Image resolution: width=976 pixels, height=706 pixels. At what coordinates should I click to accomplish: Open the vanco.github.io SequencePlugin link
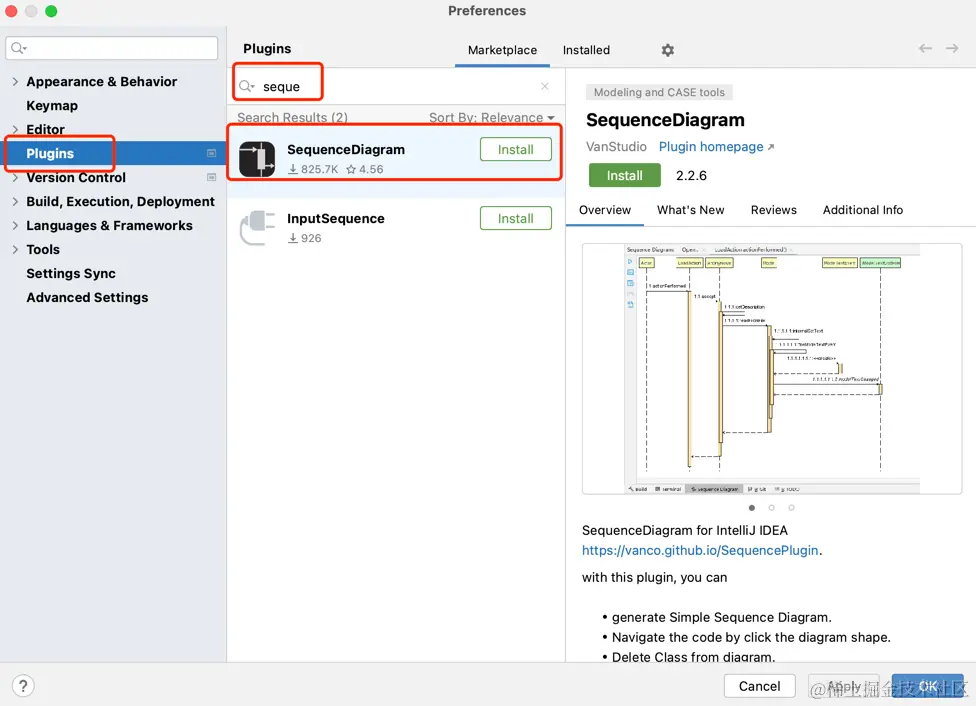click(x=700, y=550)
